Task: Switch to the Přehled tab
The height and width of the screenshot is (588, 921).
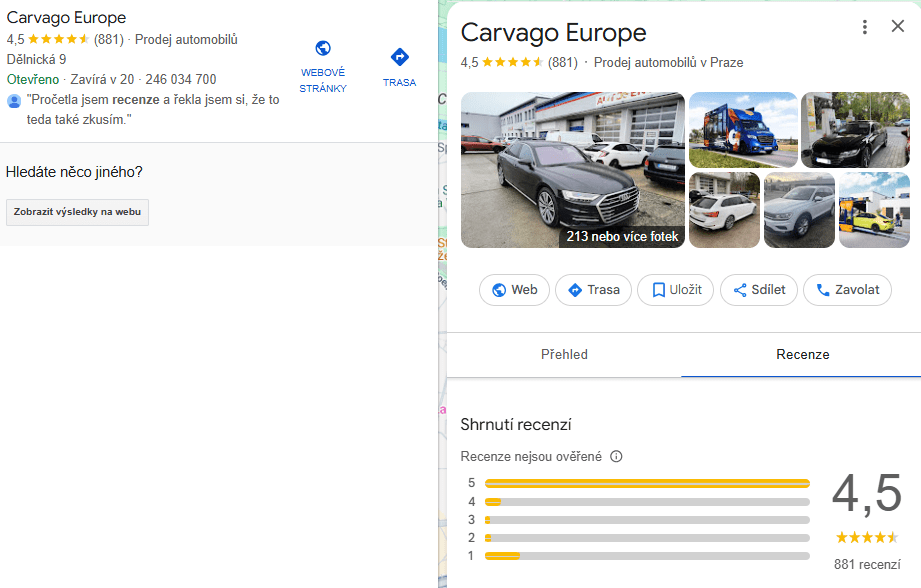Action: 564,355
